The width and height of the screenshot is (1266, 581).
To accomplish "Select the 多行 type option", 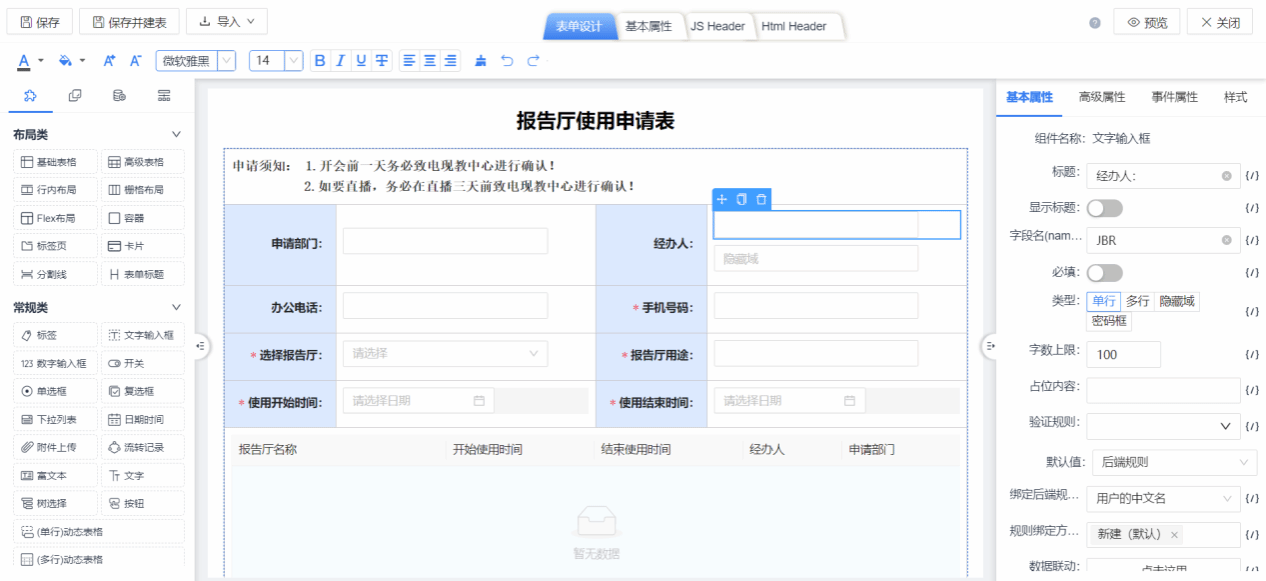I will (1137, 301).
